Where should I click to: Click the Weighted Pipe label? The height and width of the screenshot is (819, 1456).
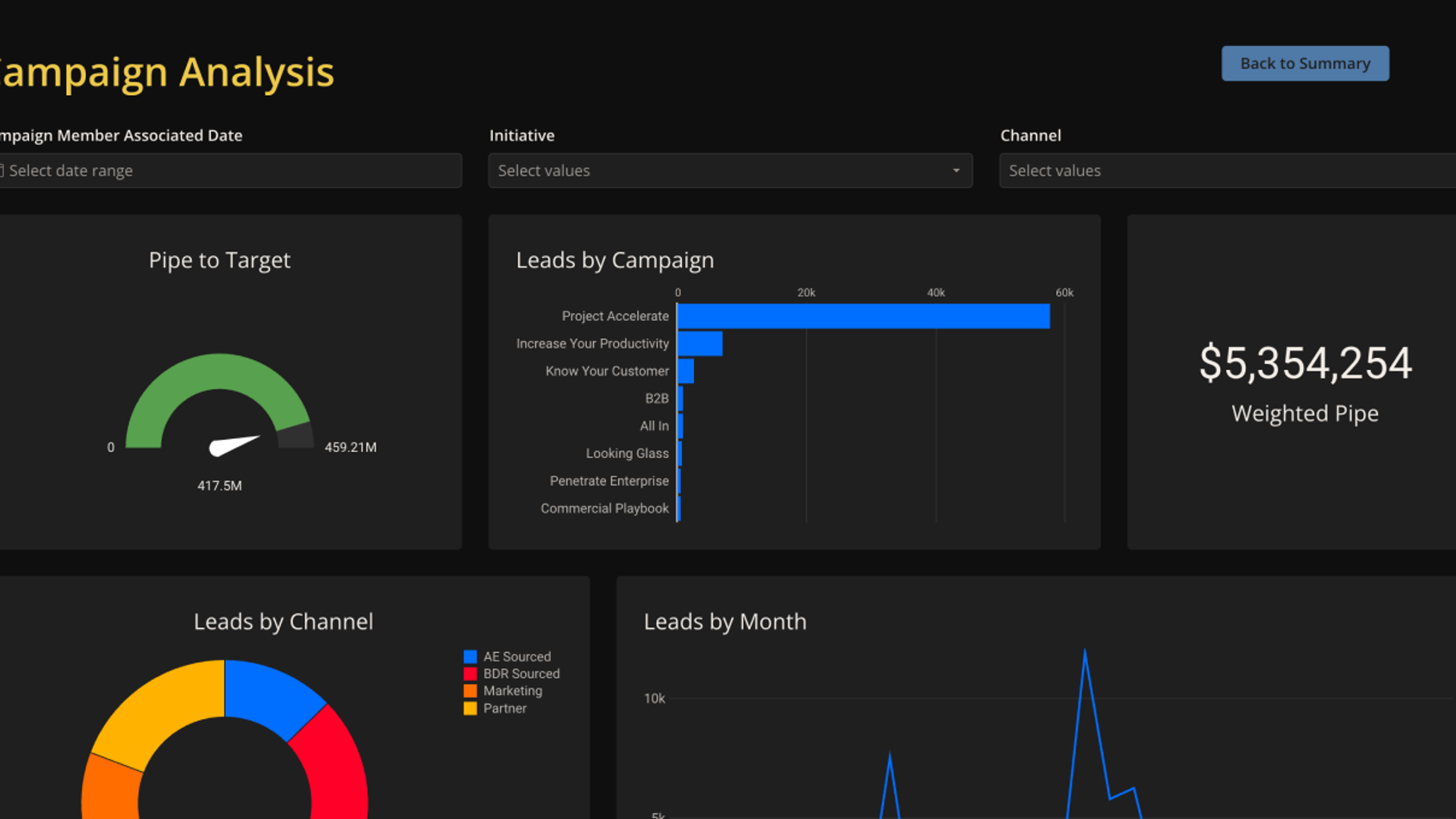[1305, 413]
